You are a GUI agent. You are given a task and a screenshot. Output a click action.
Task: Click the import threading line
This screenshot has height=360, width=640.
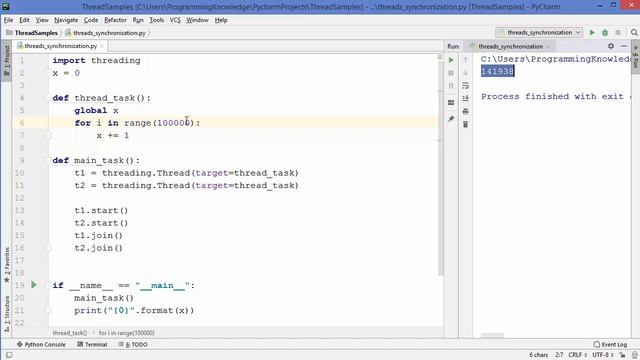click(x=96, y=60)
